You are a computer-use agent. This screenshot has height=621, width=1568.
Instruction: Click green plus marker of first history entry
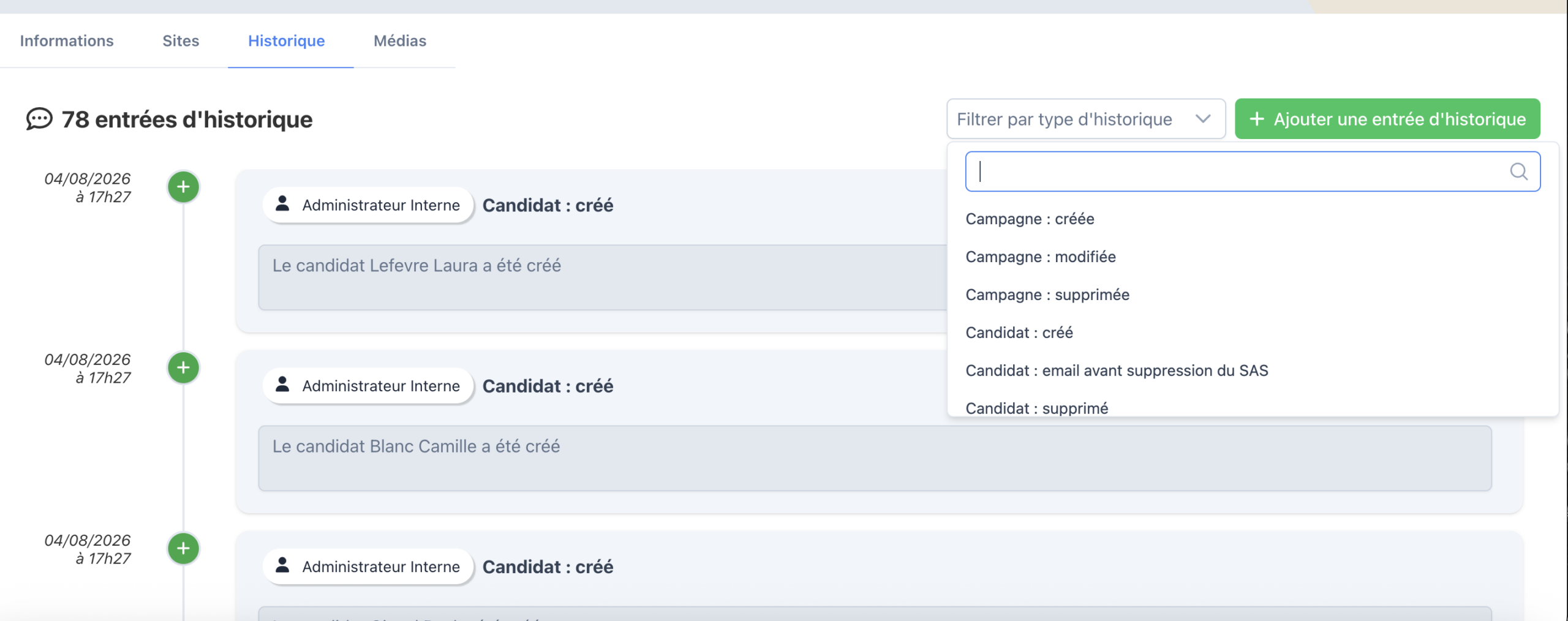pyautogui.click(x=183, y=187)
